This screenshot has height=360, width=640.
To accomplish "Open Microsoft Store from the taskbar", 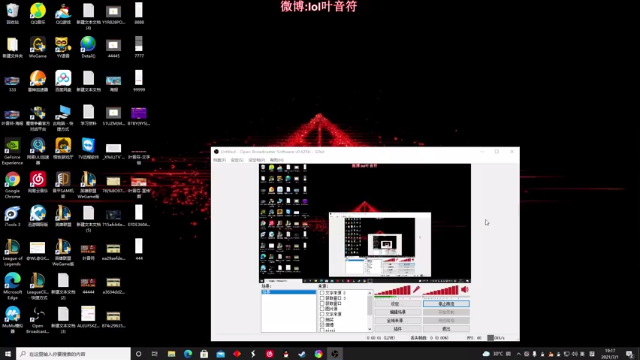I will click(204, 354).
